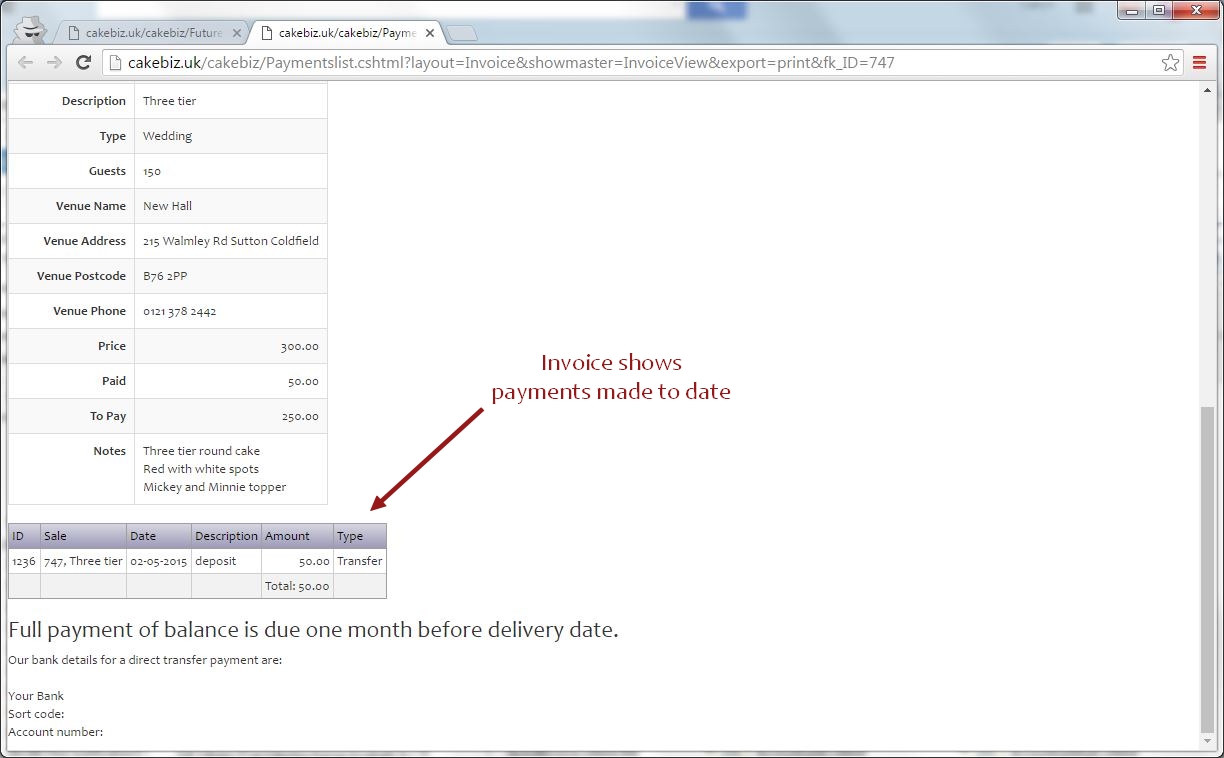1224x758 pixels.
Task: Click the forward navigation arrow
Action: 55,62
